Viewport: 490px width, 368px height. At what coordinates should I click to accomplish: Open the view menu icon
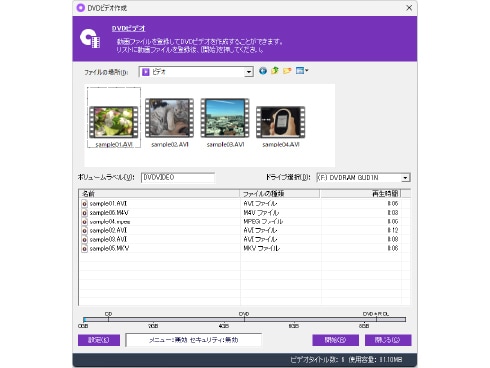302,71
